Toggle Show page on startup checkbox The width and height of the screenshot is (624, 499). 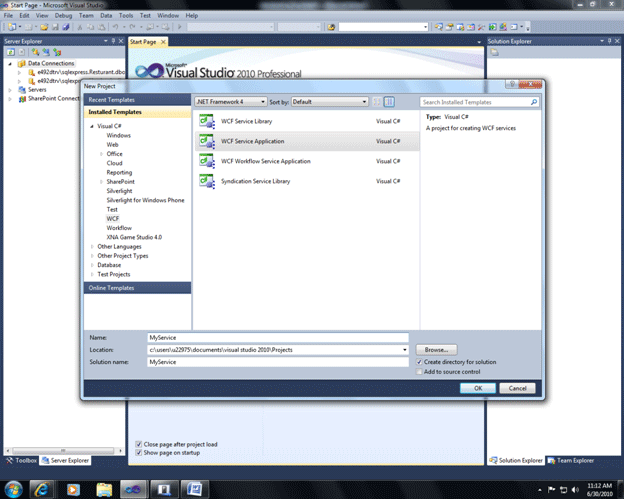tap(138, 453)
